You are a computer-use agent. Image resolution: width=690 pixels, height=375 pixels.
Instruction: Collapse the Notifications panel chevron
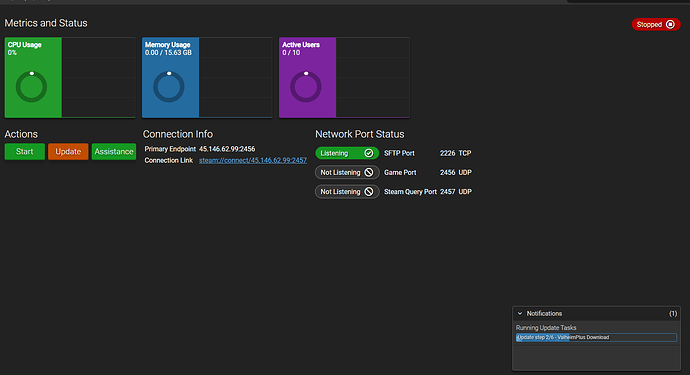(x=520, y=313)
